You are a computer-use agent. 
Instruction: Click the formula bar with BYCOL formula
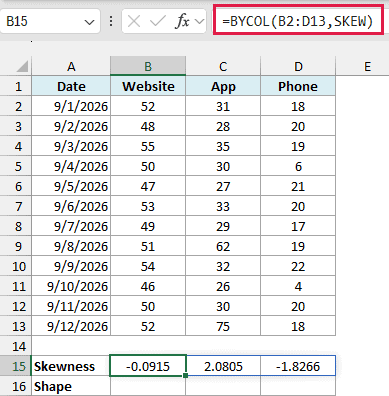pyautogui.click(x=298, y=22)
